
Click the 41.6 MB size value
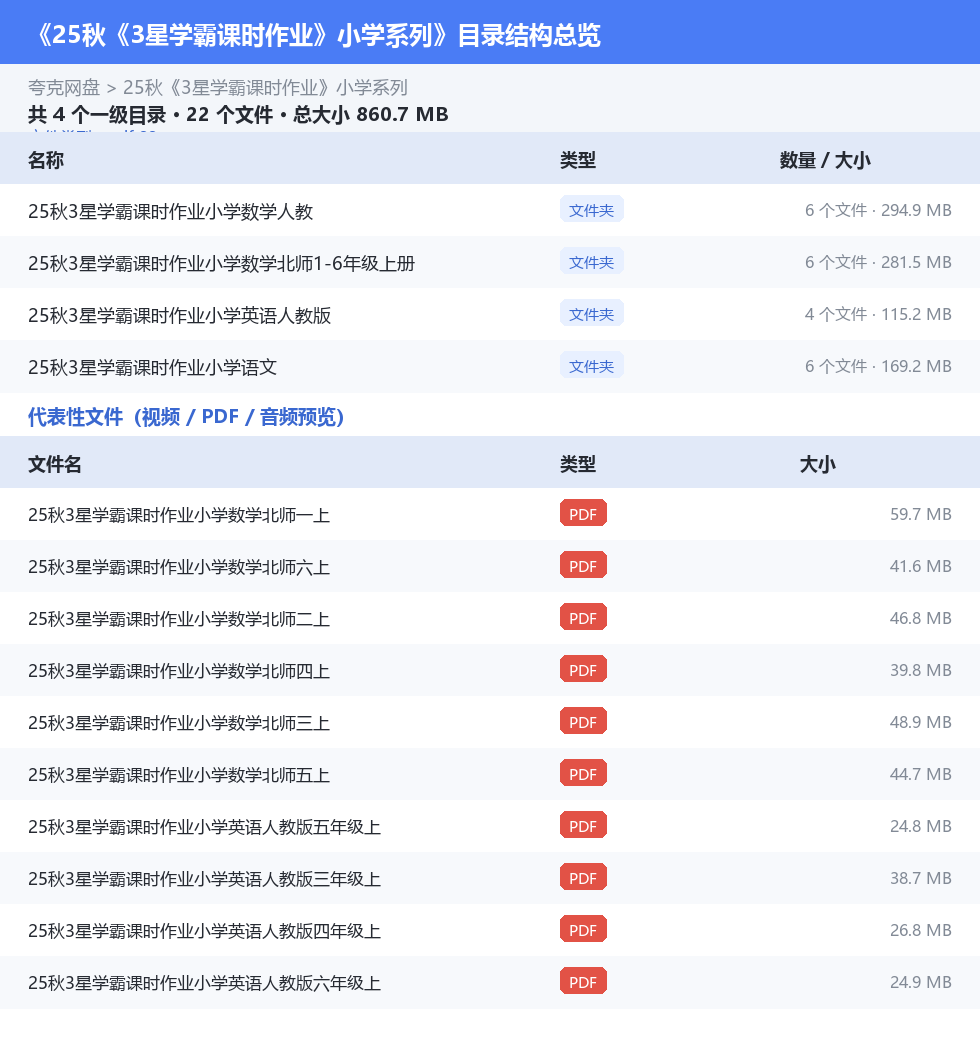(920, 566)
